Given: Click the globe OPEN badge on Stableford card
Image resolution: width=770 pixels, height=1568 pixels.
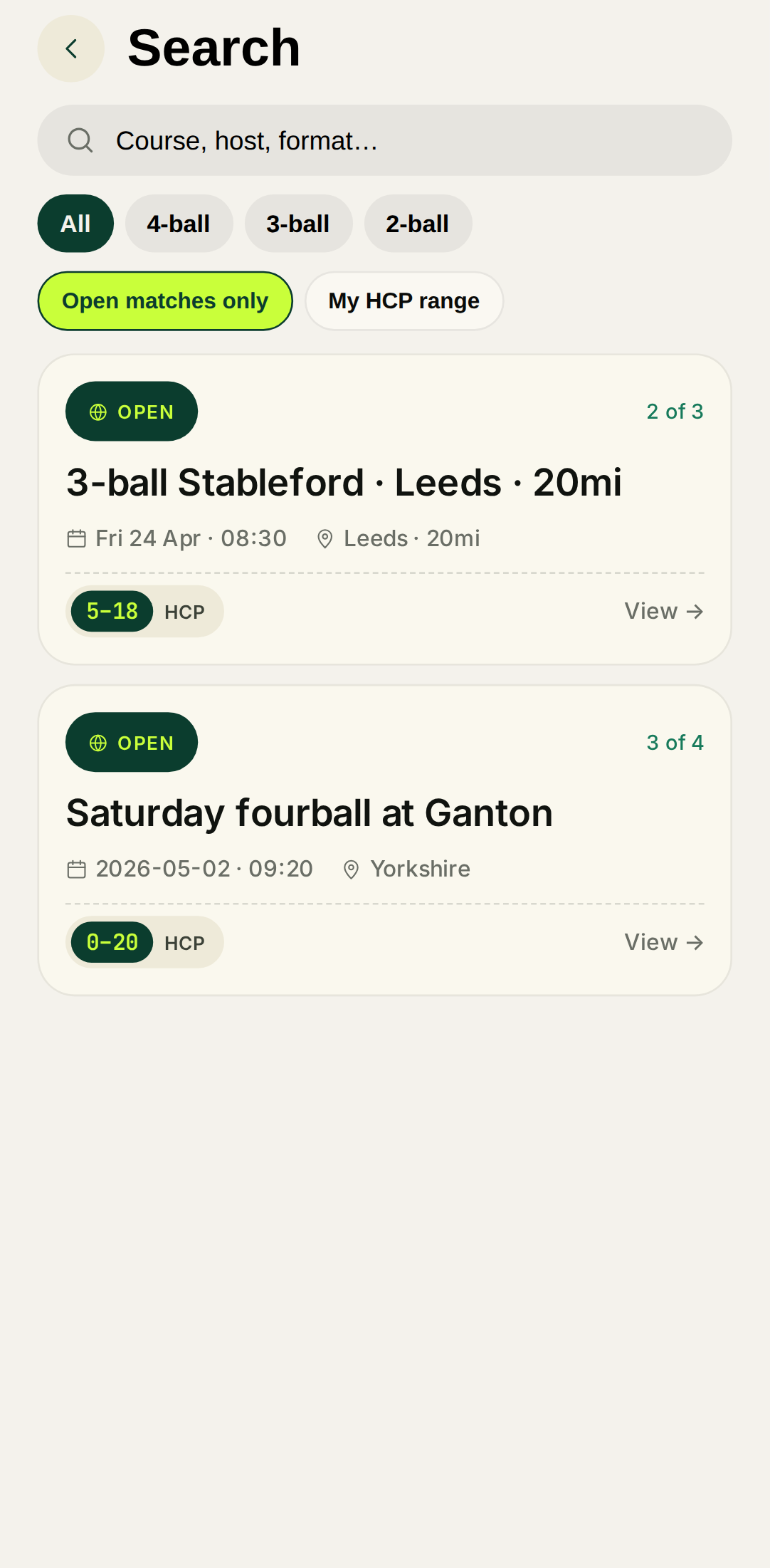Looking at the screenshot, I should tap(132, 412).
